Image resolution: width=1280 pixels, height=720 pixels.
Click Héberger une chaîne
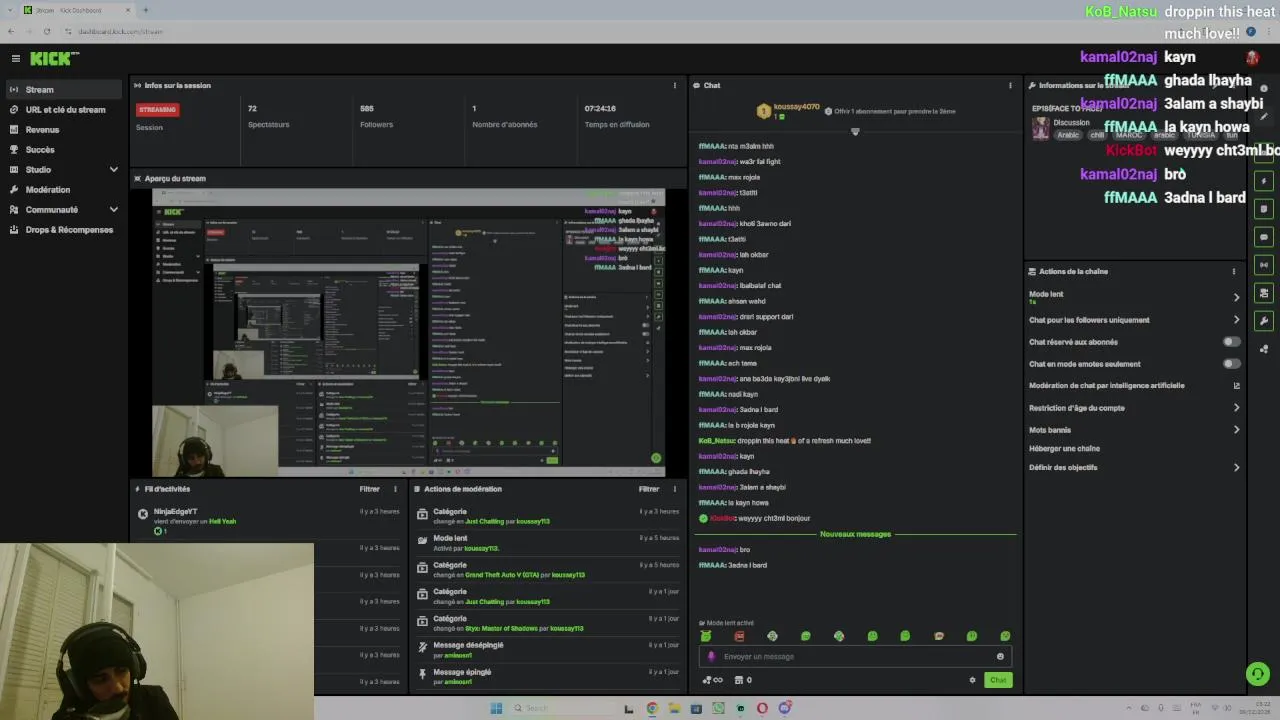pos(1064,449)
